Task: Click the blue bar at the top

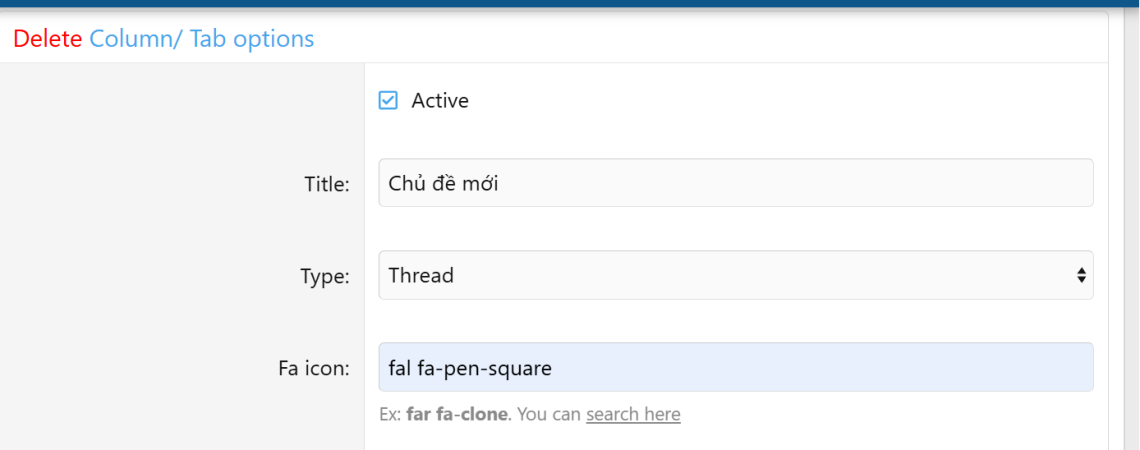Action: click(570, 3)
